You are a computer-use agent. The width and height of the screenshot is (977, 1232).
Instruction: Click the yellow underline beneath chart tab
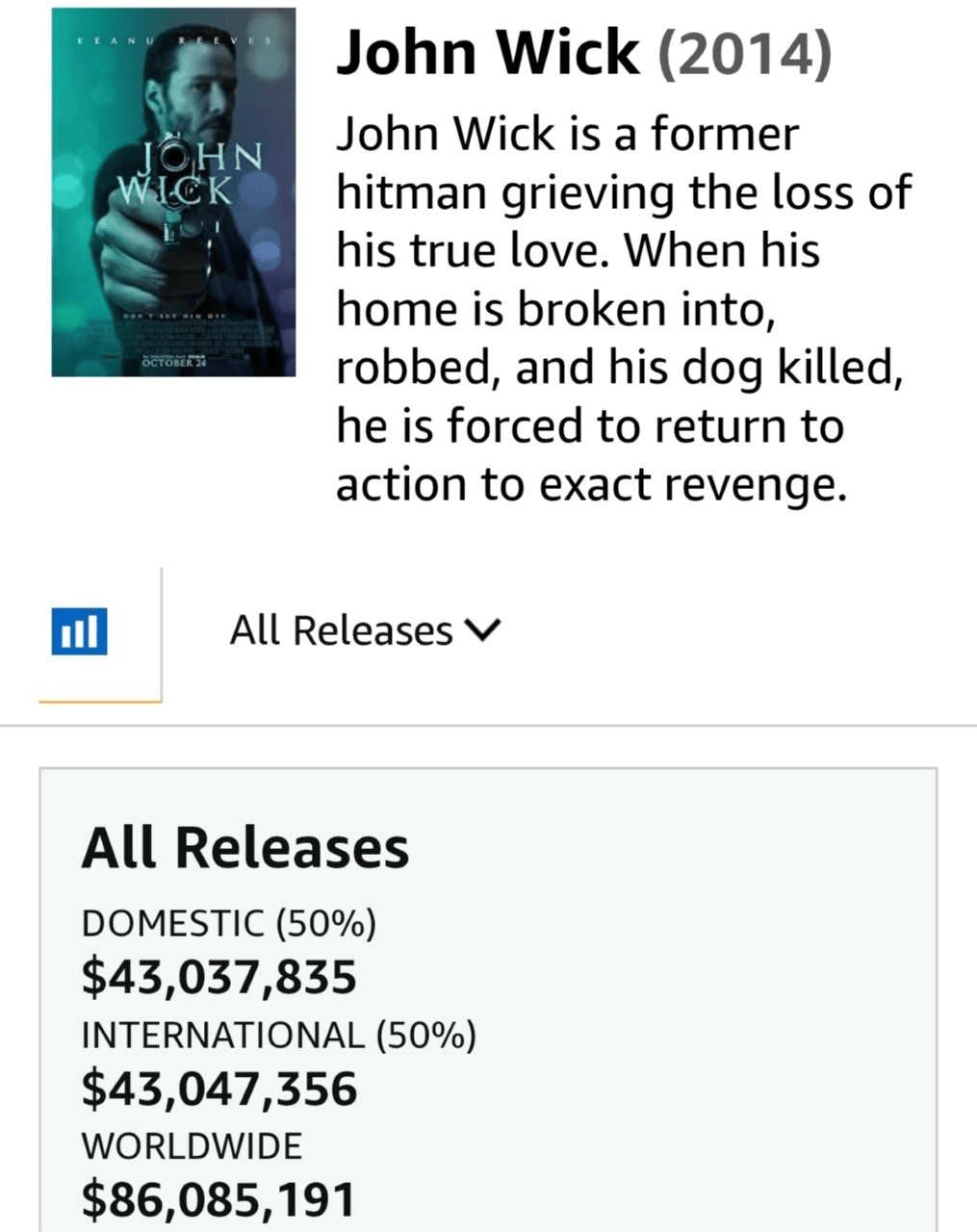point(100,701)
